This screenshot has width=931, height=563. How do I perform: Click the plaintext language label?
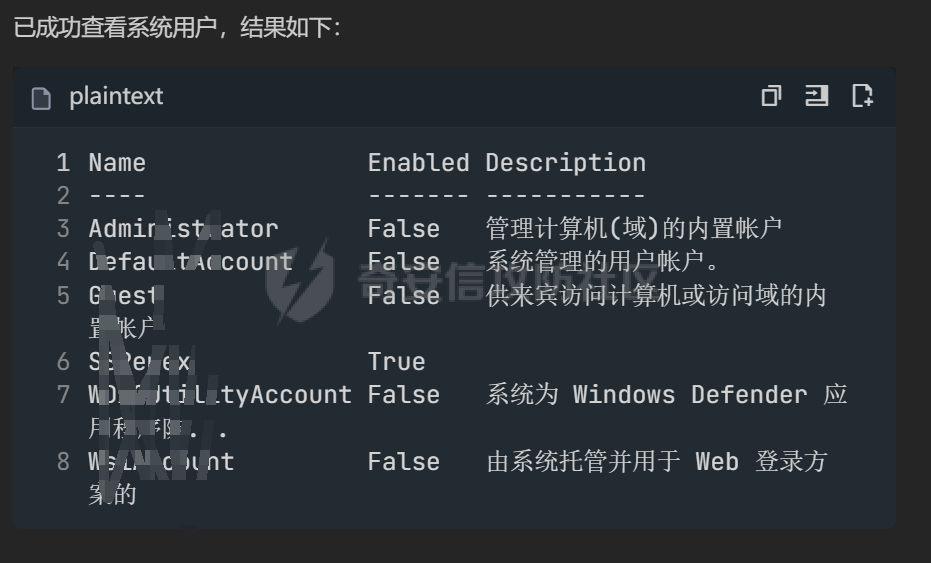pyautogui.click(x=116, y=97)
